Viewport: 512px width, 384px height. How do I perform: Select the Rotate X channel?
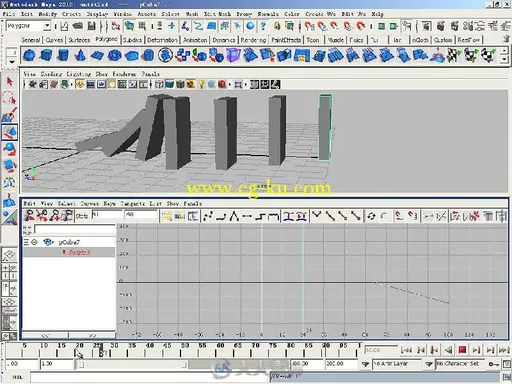(x=79, y=252)
